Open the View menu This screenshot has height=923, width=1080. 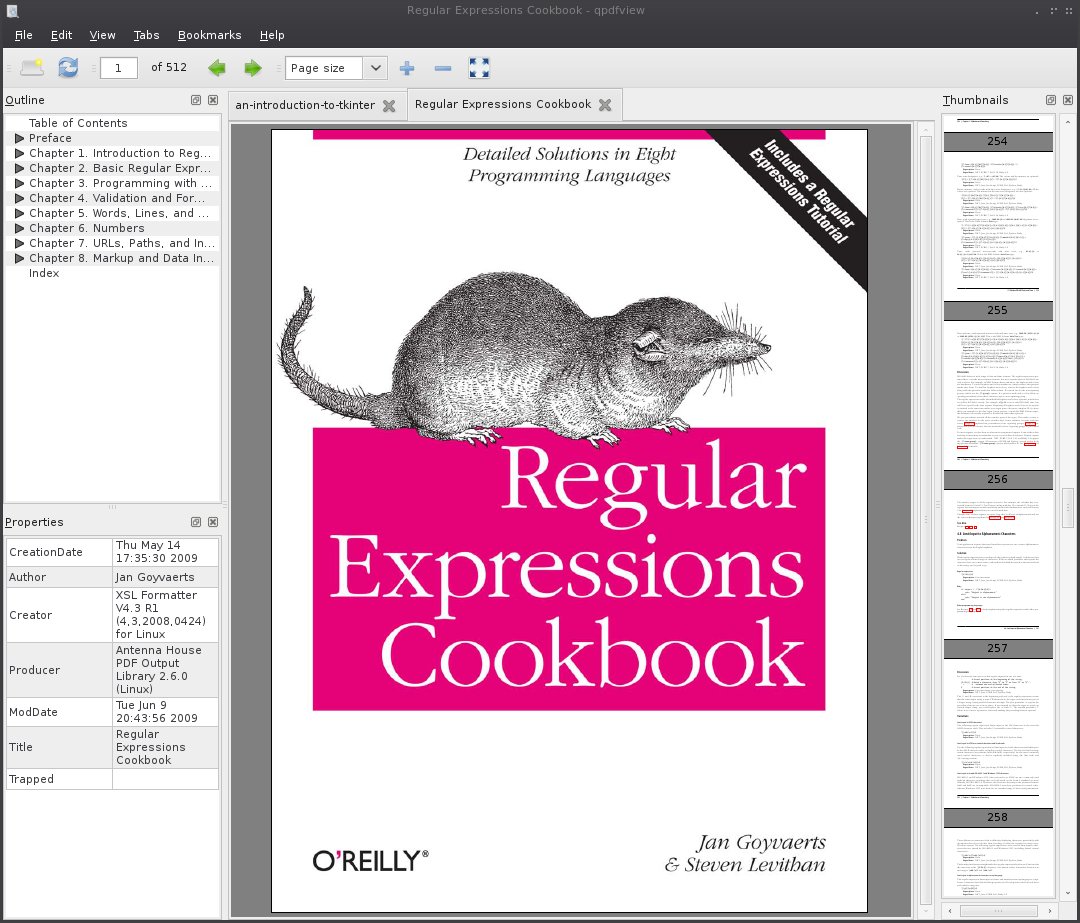(x=103, y=35)
